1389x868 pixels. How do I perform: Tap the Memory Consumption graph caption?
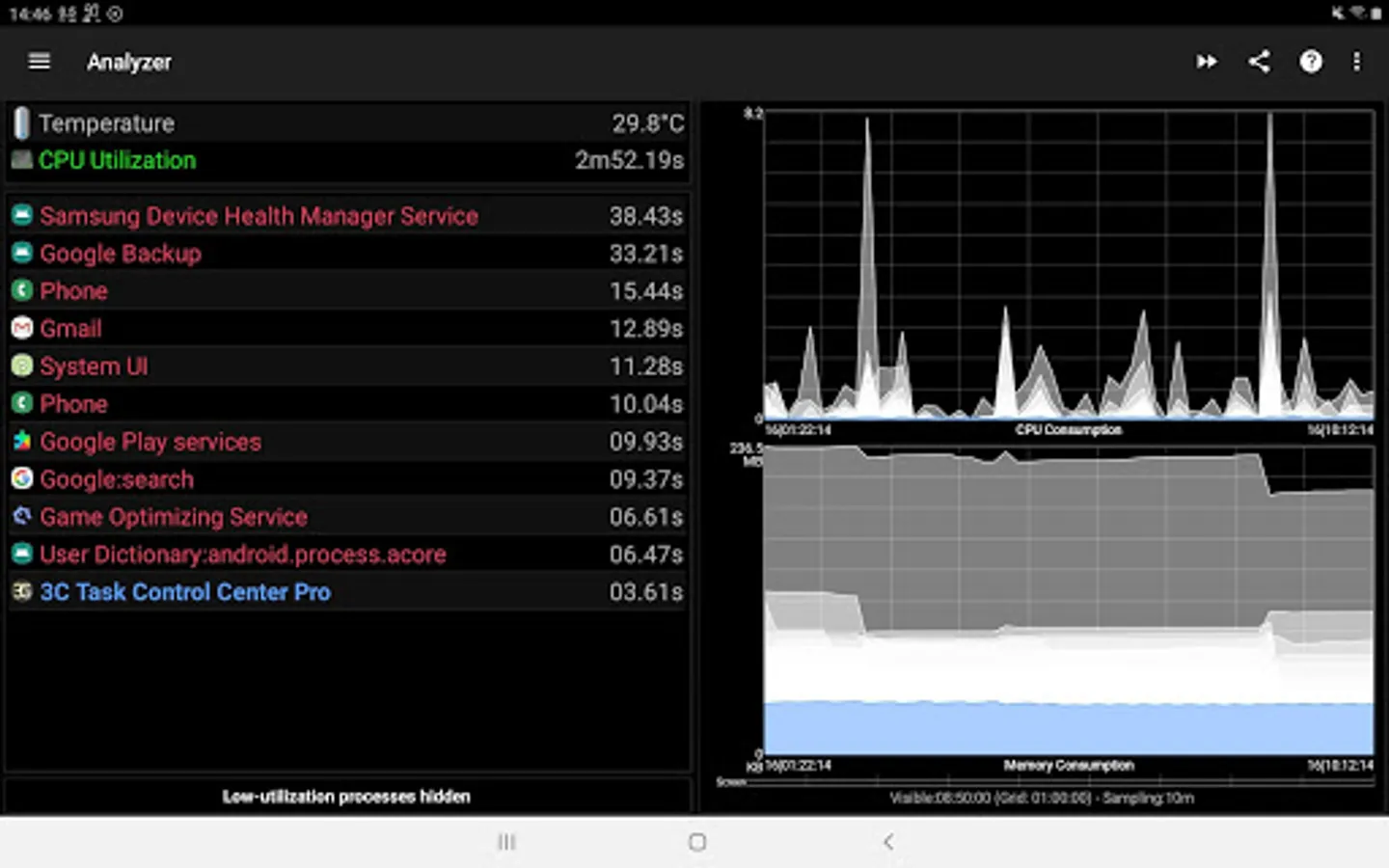[1069, 766]
